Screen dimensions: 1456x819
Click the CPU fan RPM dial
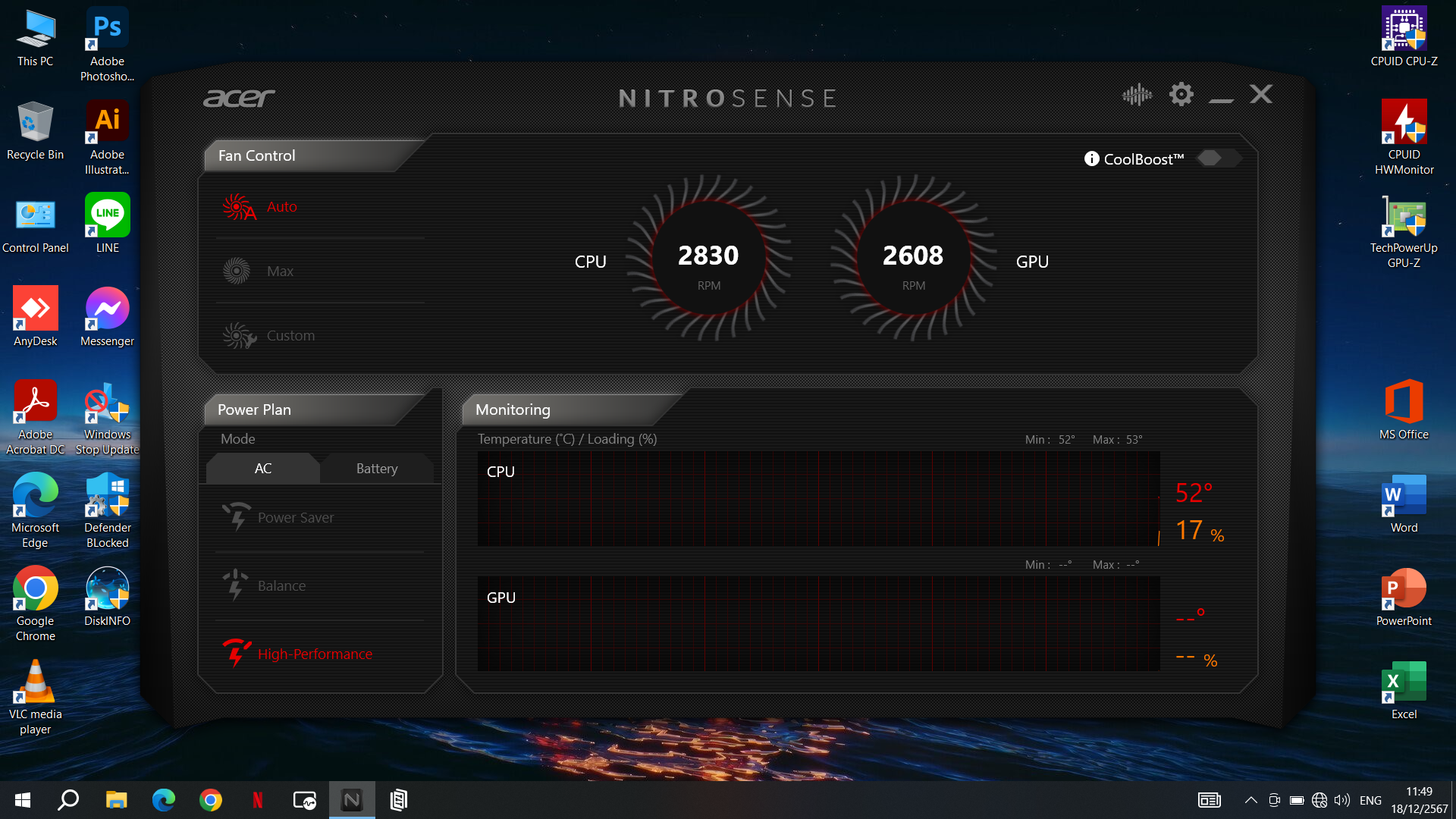click(708, 258)
